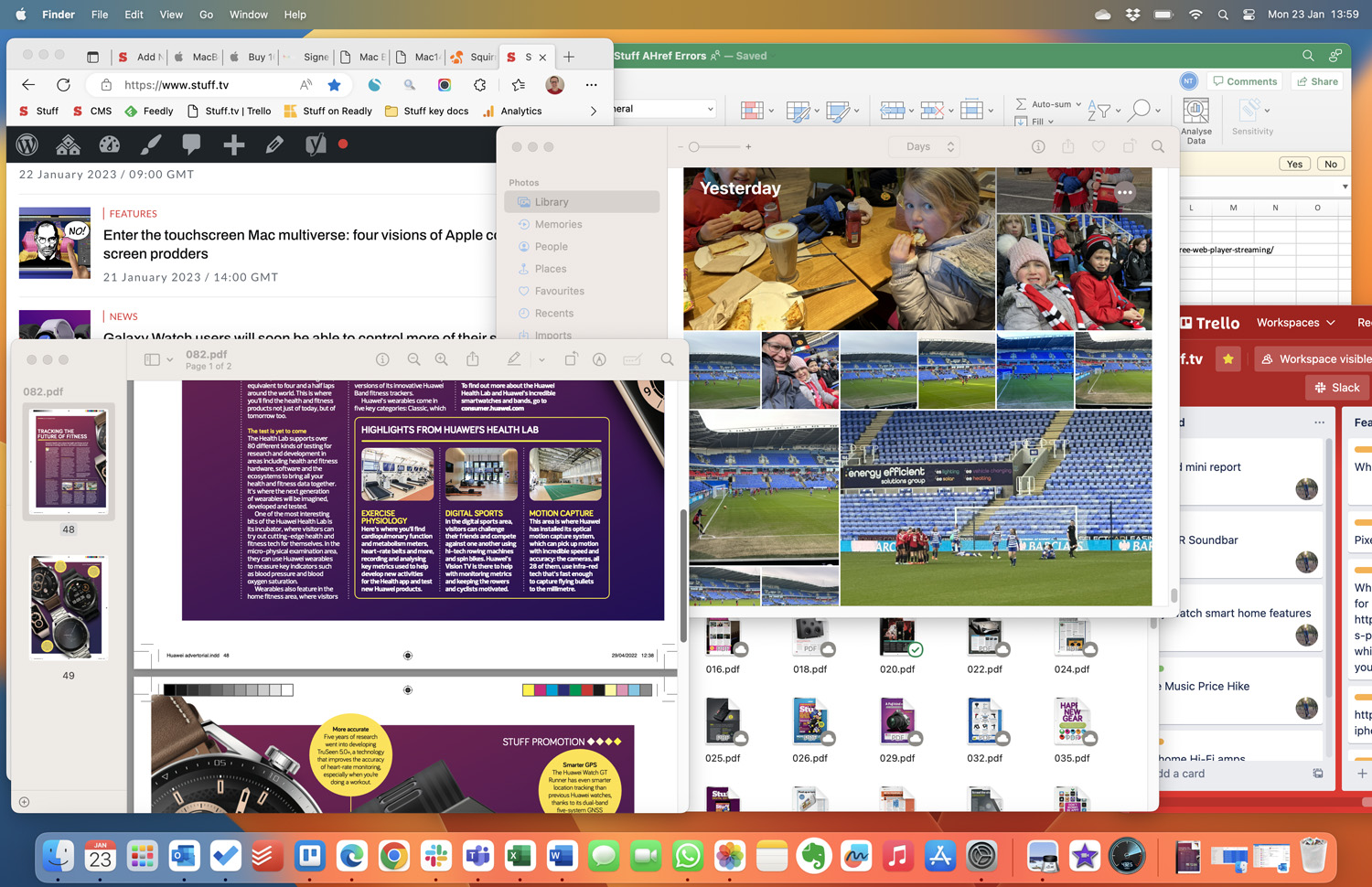Open the Yoast SEO icon in admin bar
Screen dimensions: 1372x887
[315, 144]
